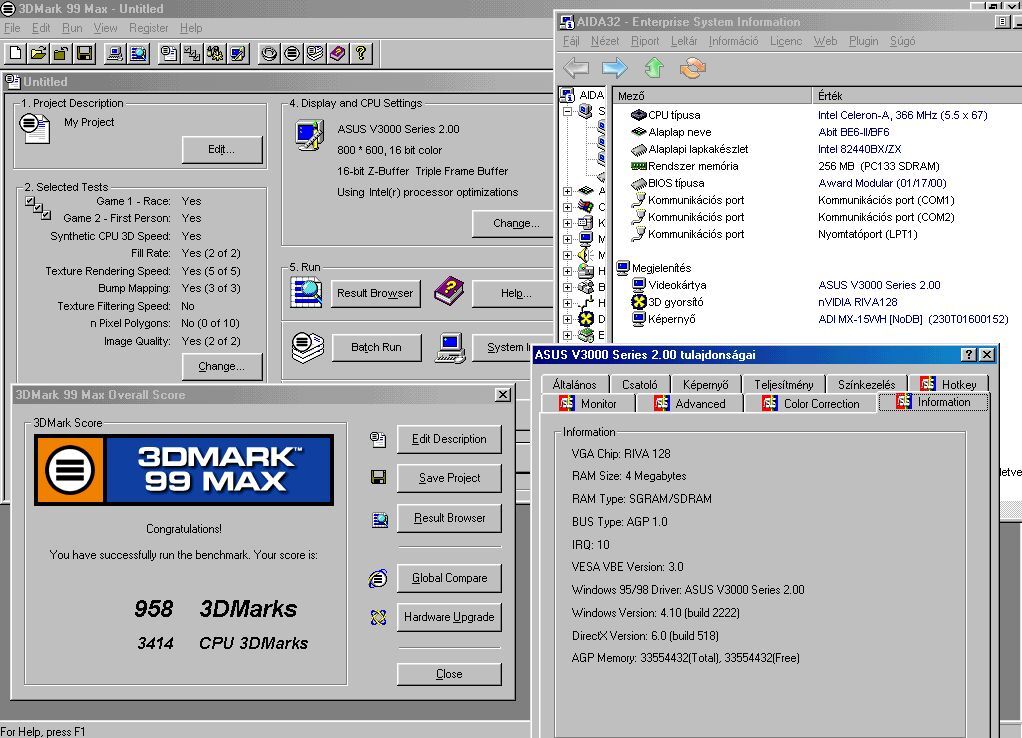Click the ? help button on ASUS properties dialog
Viewport: 1022px width, 738px height.
pos(969,355)
